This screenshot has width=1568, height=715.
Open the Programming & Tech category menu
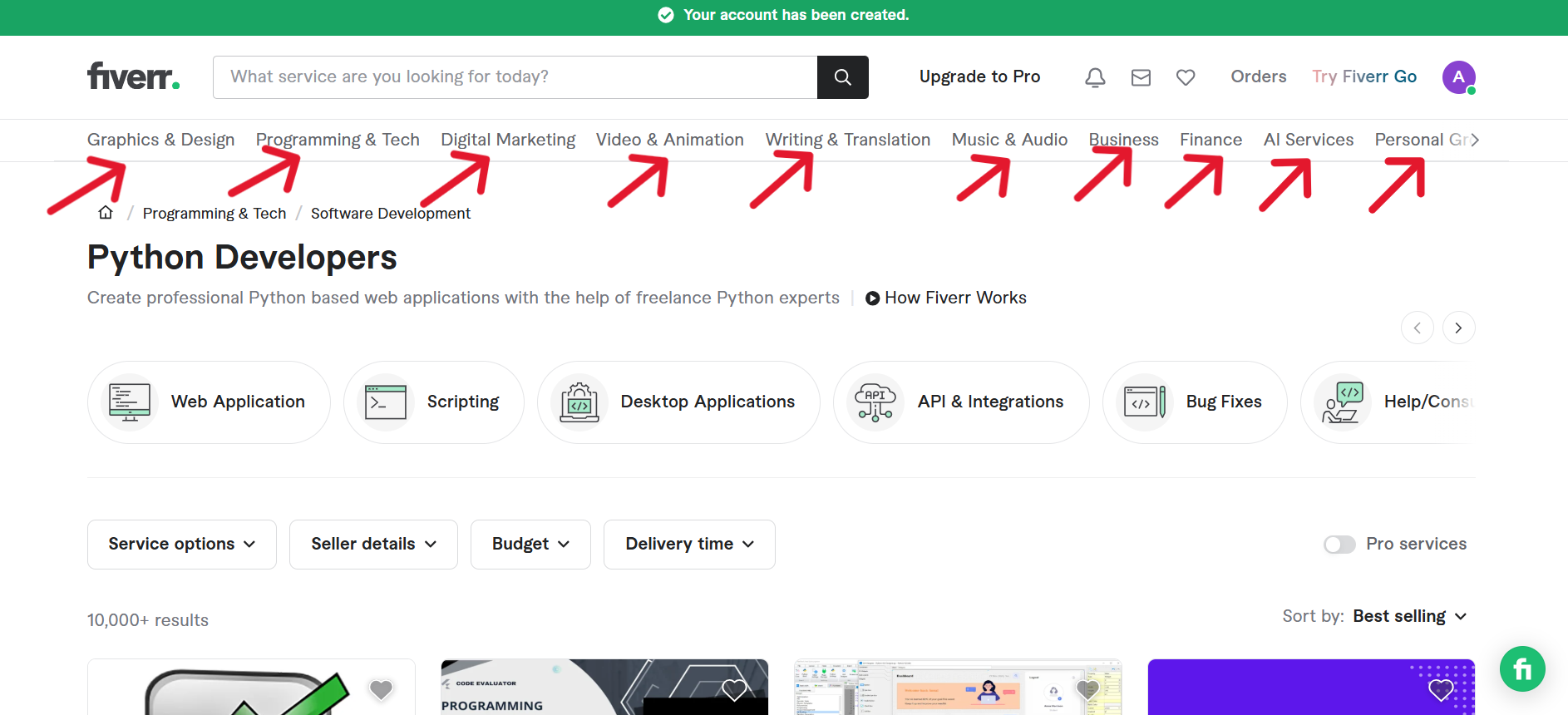[x=338, y=140]
